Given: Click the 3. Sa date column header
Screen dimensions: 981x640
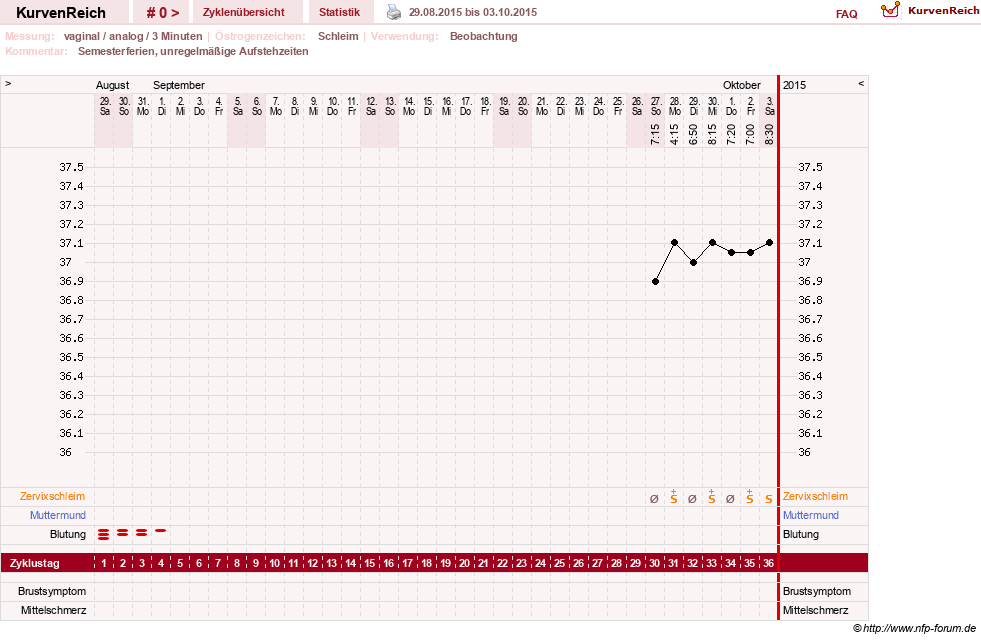Looking at the screenshot, I should [x=770, y=106].
